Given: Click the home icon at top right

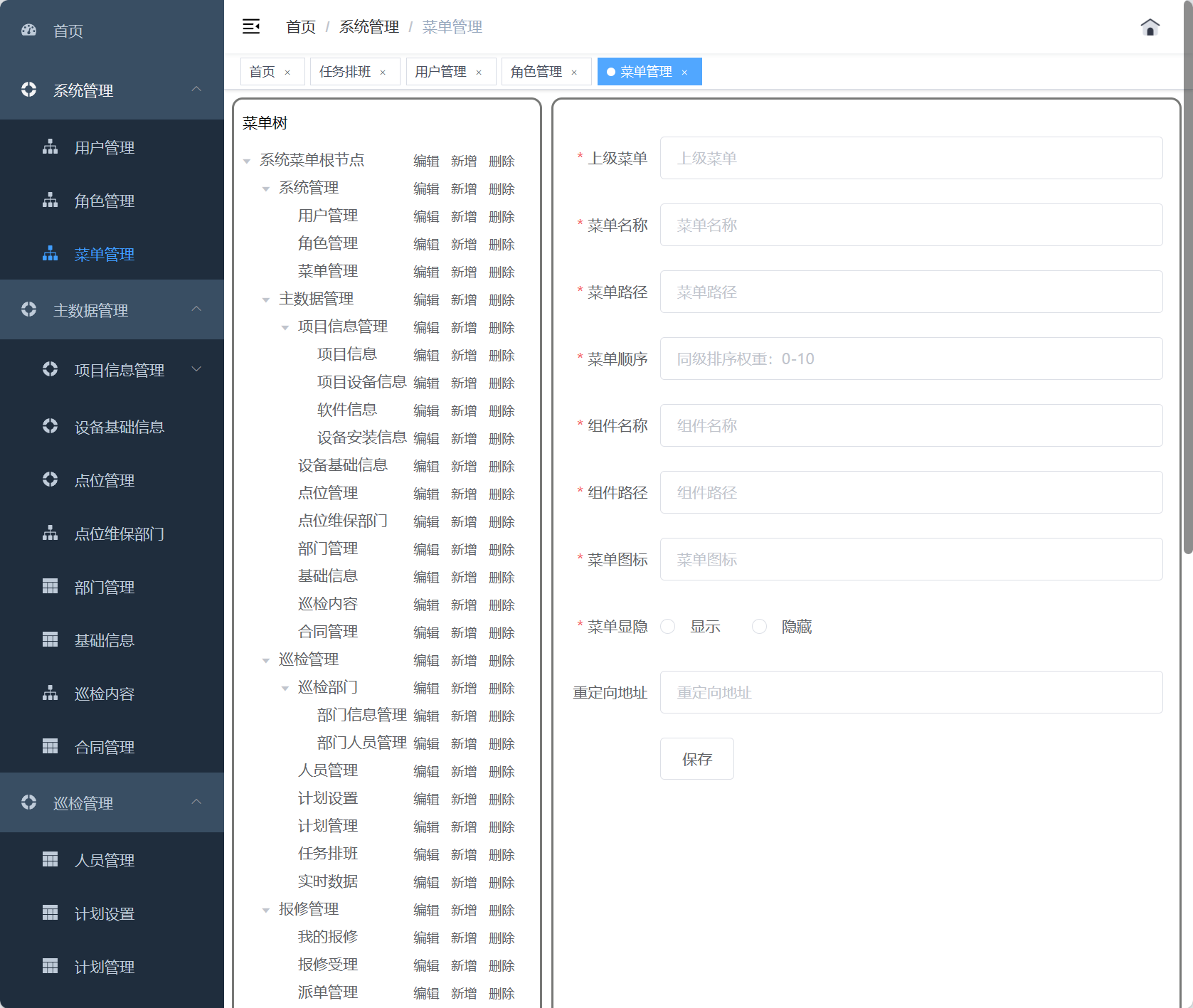Looking at the screenshot, I should click(1150, 27).
